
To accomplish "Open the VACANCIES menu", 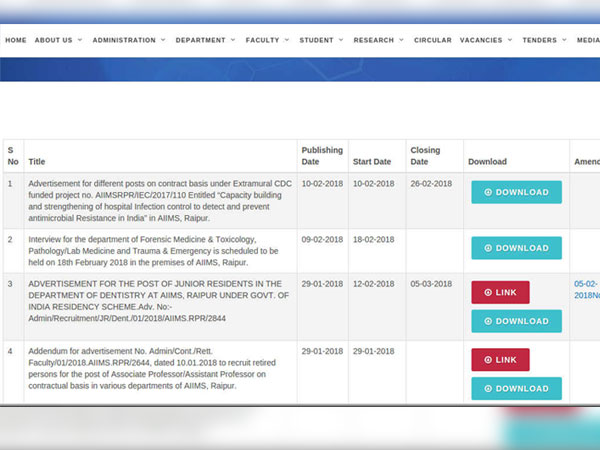I will coord(481,40).
